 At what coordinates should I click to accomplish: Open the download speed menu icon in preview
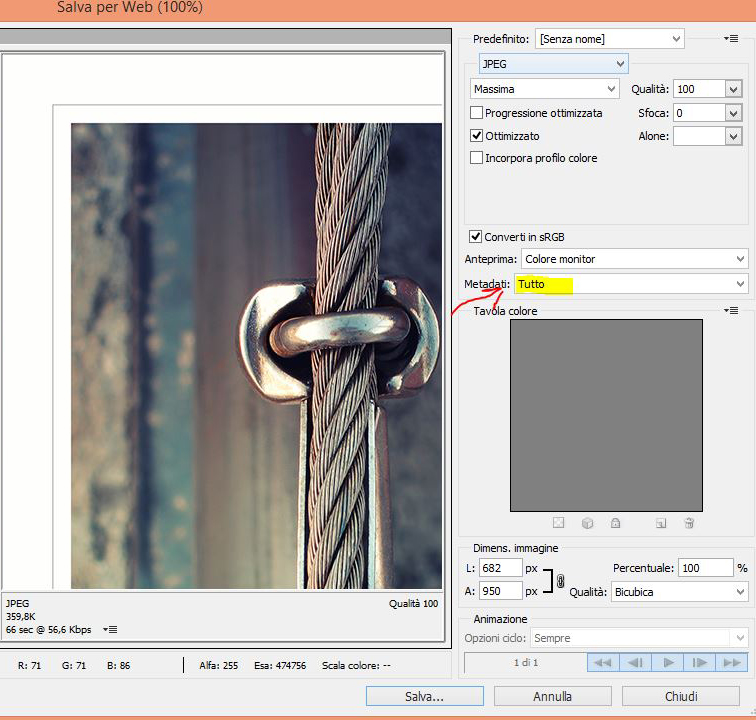[x=111, y=629]
